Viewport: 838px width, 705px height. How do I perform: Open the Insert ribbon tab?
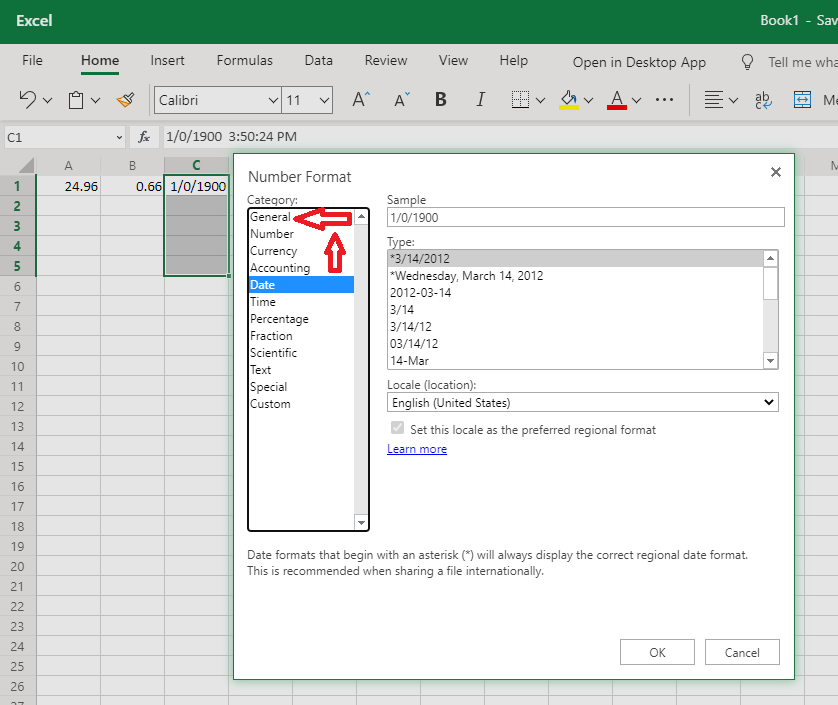pyautogui.click(x=167, y=60)
